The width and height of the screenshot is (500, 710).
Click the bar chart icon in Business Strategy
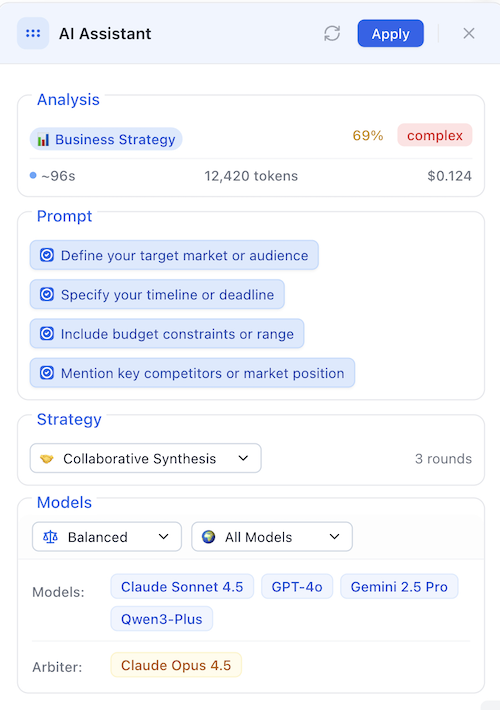point(43,139)
